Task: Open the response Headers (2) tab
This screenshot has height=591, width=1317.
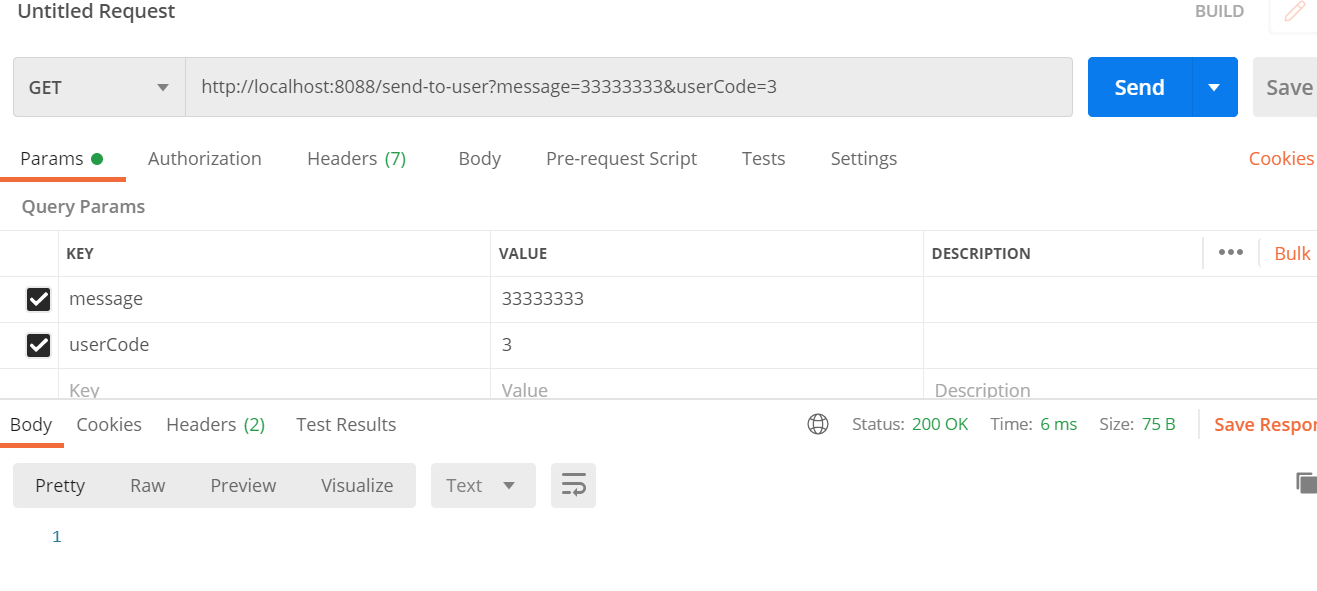Action: [x=215, y=424]
